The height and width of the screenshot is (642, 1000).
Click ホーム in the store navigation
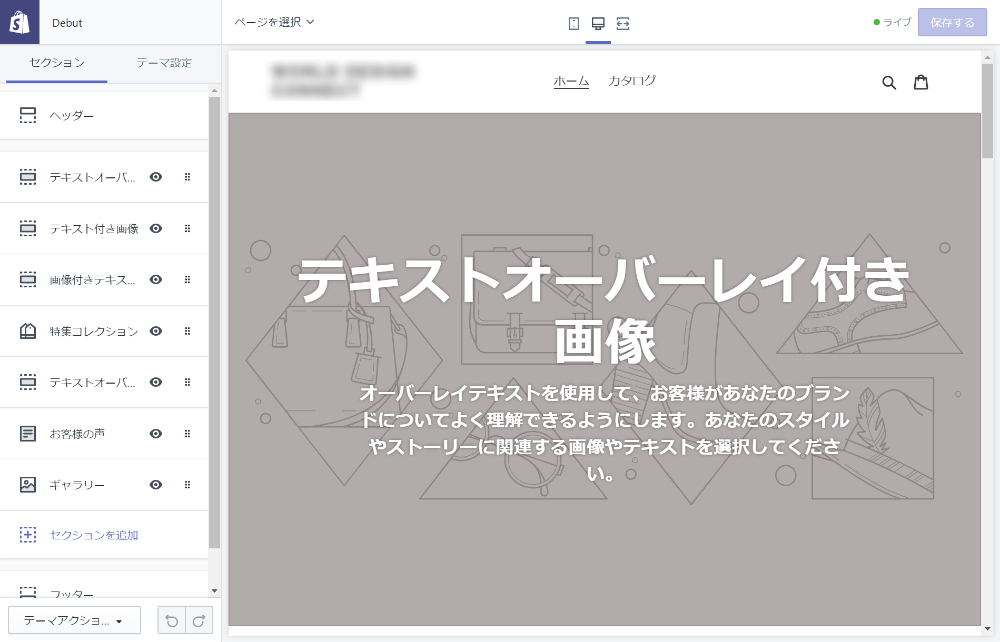(571, 81)
